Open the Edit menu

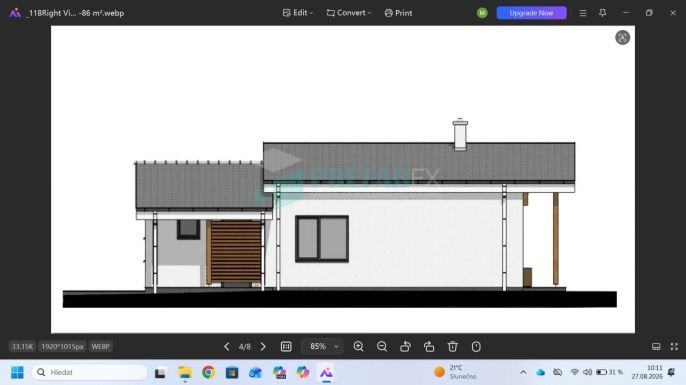[298, 13]
